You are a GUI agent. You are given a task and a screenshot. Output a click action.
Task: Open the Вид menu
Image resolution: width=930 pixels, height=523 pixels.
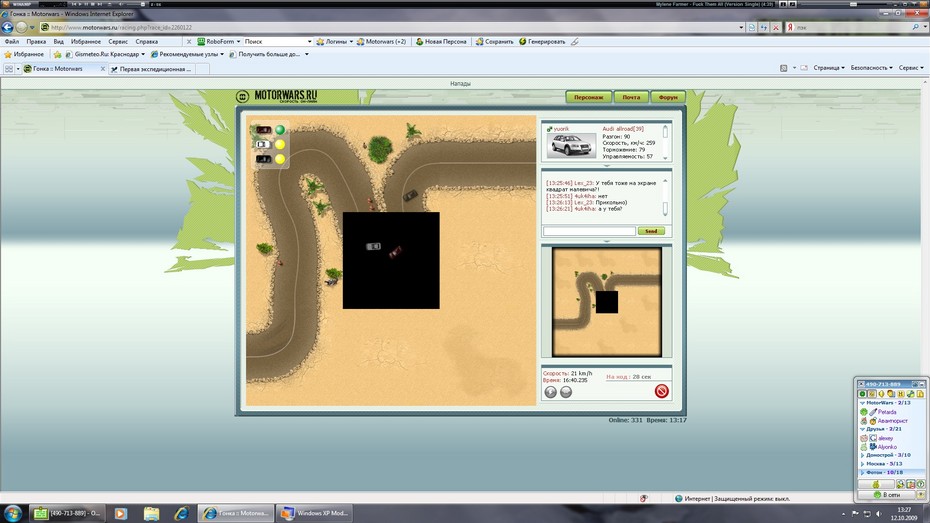tap(58, 42)
